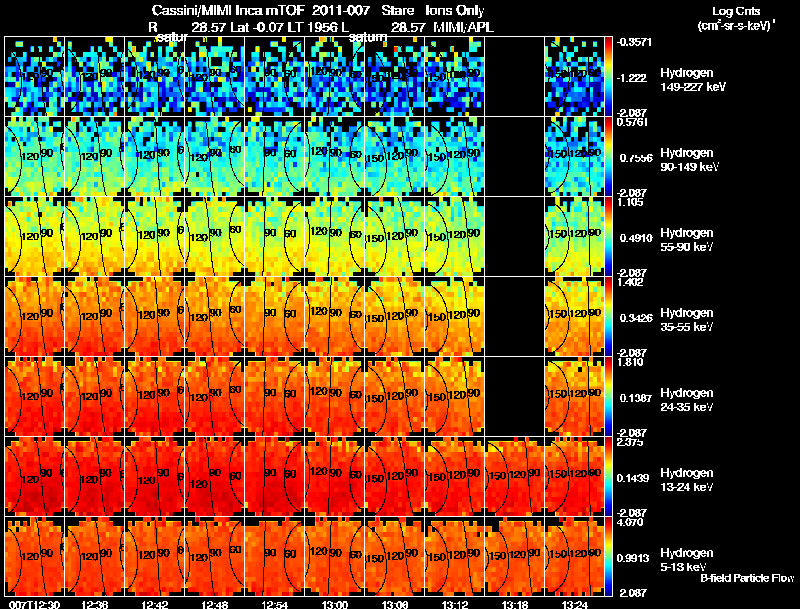The width and height of the screenshot is (800, 609).
Task: Click the 13:12 time axis label
Action: pos(455,604)
